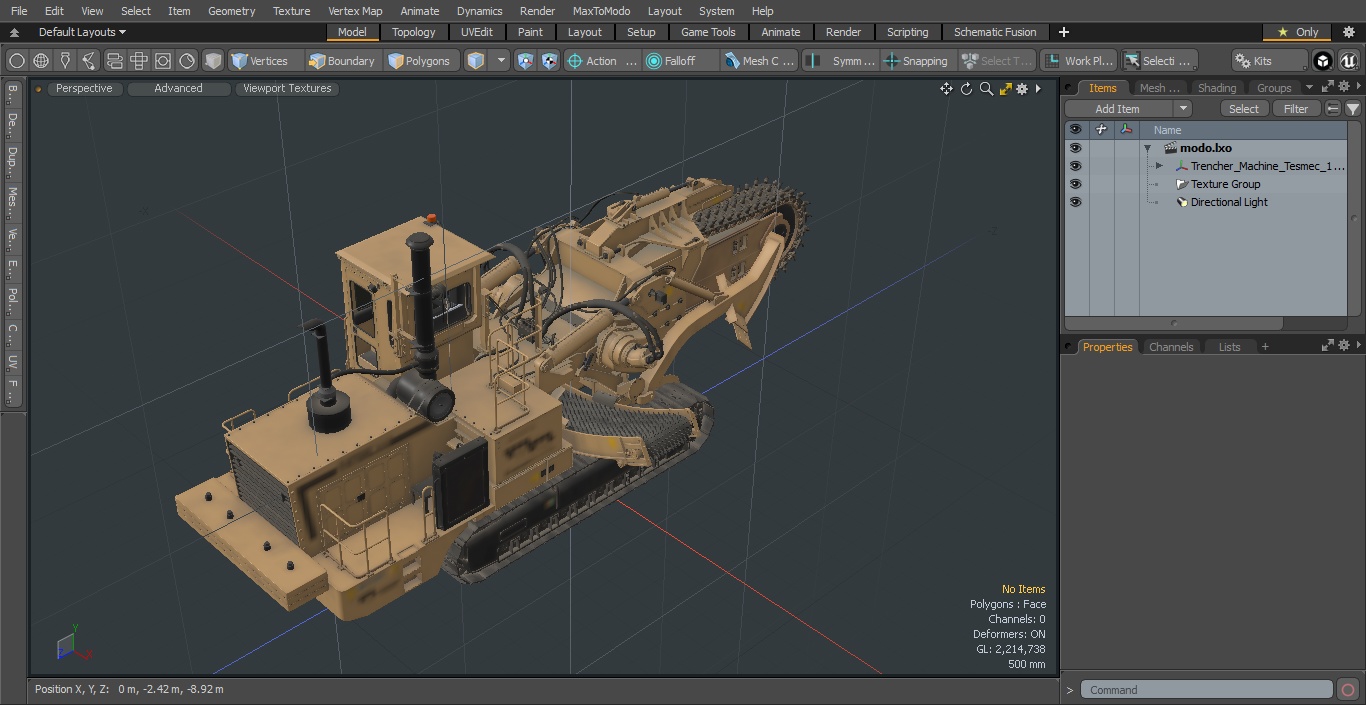Screen dimensions: 1366x705
Task: Switch to the Groups panel tab
Action: (x=1274, y=88)
